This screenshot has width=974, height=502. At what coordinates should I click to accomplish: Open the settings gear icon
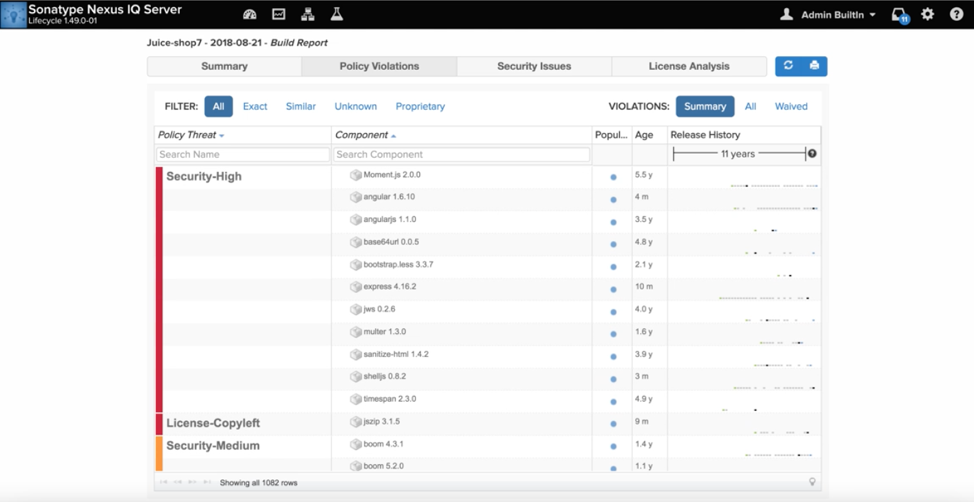tap(927, 15)
